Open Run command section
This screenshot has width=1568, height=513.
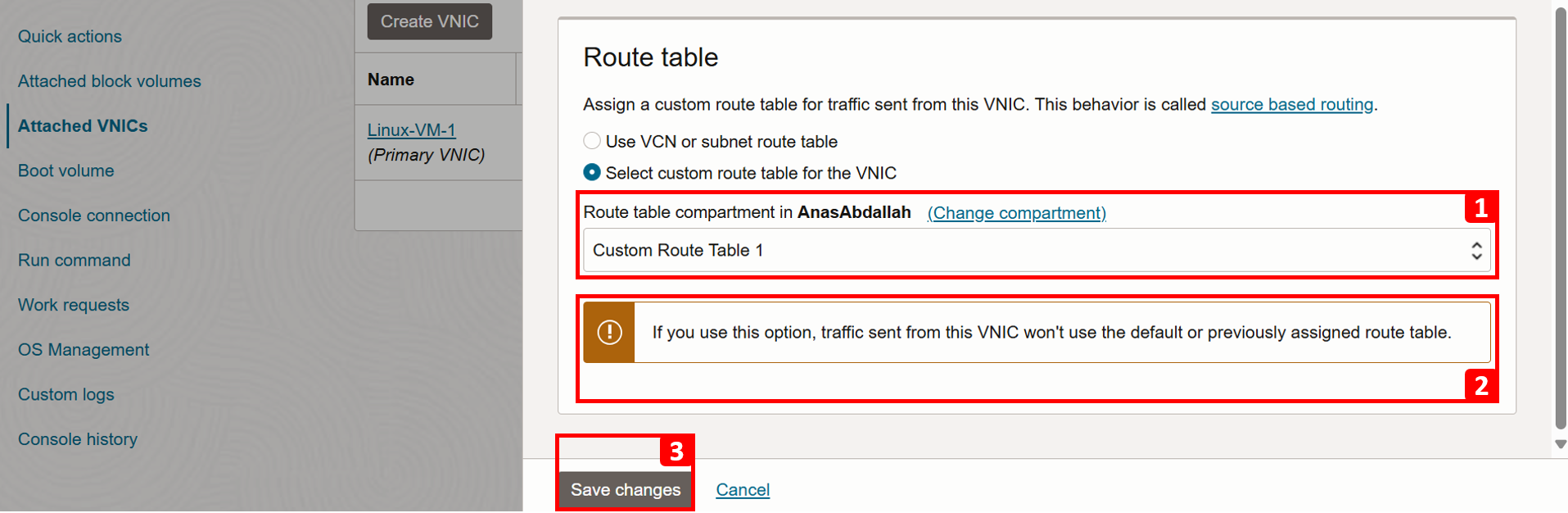75,261
